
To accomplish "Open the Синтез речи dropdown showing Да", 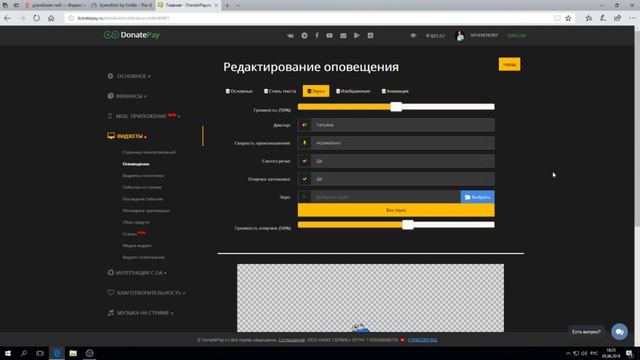I will (x=402, y=161).
